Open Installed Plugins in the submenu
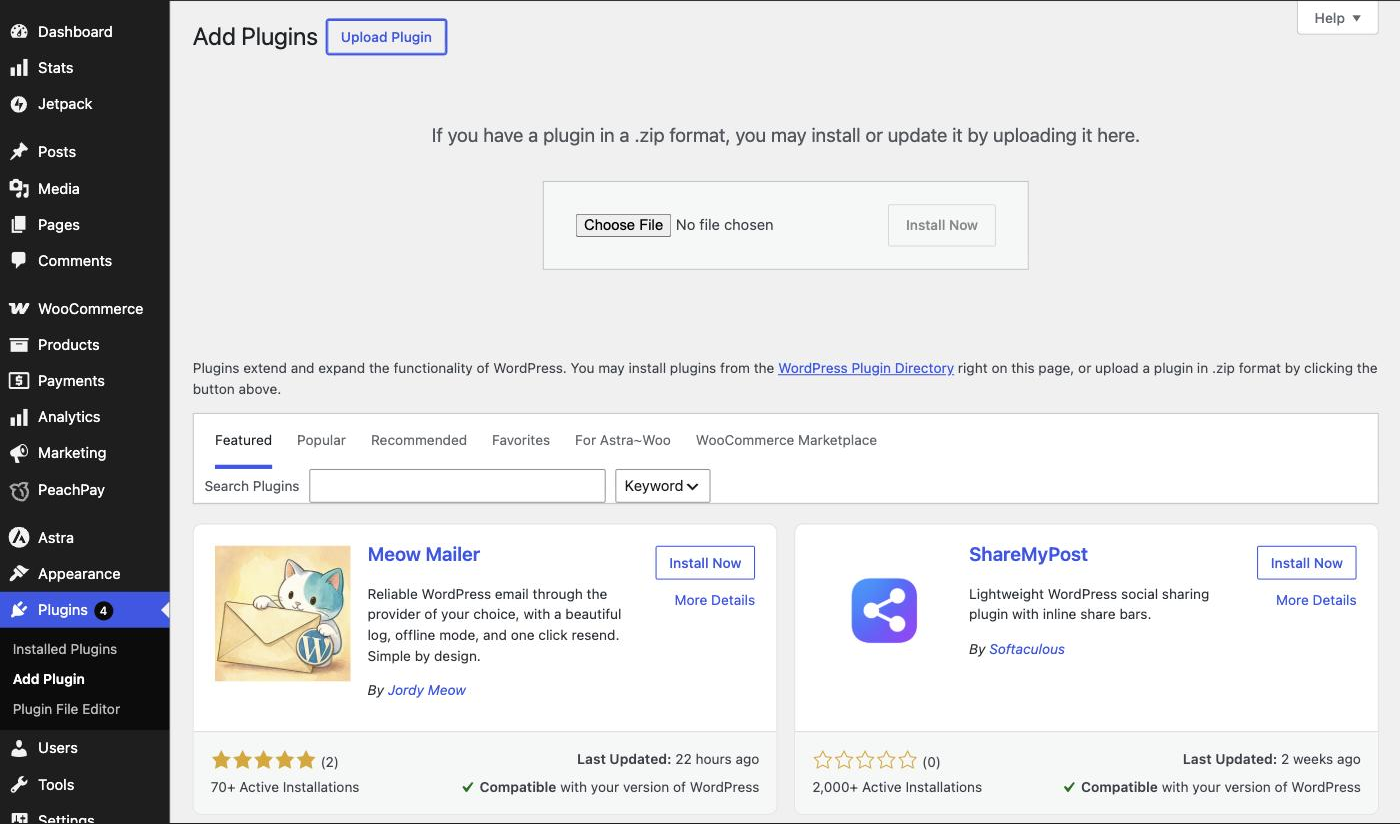1400x824 pixels. click(x=65, y=649)
